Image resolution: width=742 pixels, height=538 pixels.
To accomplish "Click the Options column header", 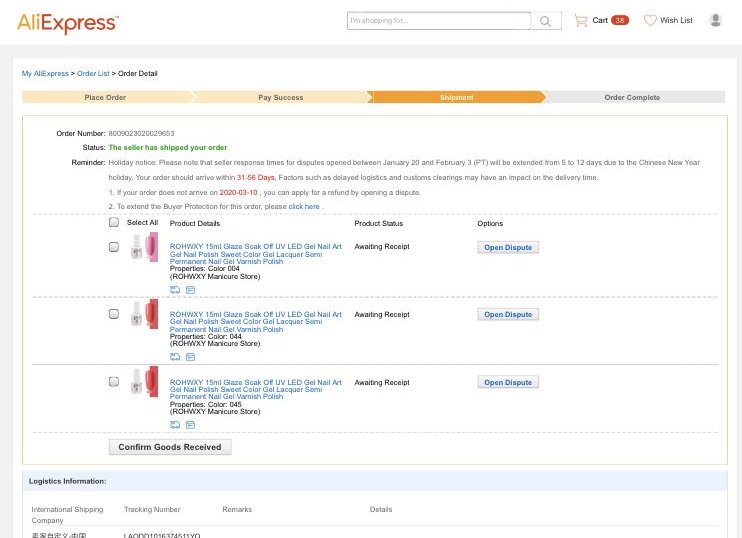I will pos(490,223).
